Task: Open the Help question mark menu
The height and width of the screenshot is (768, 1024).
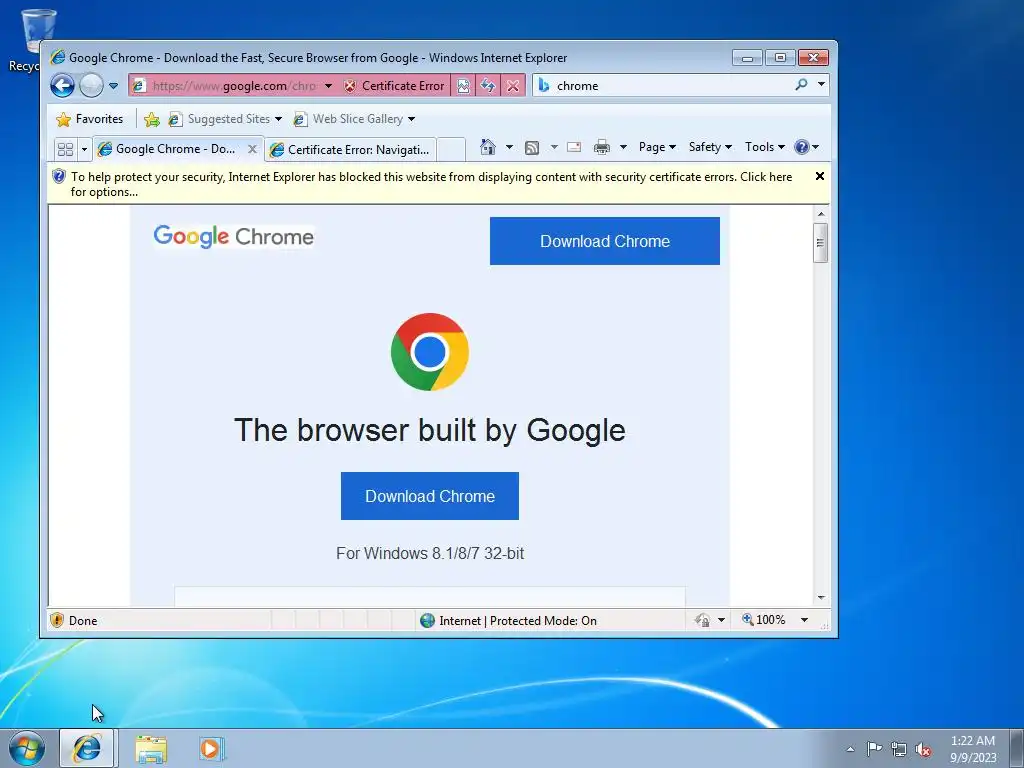Action: [806, 147]
